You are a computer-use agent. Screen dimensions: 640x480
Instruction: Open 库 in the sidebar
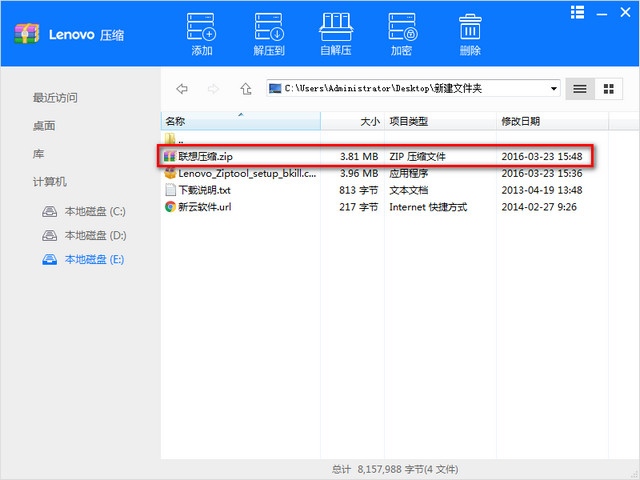38,154
